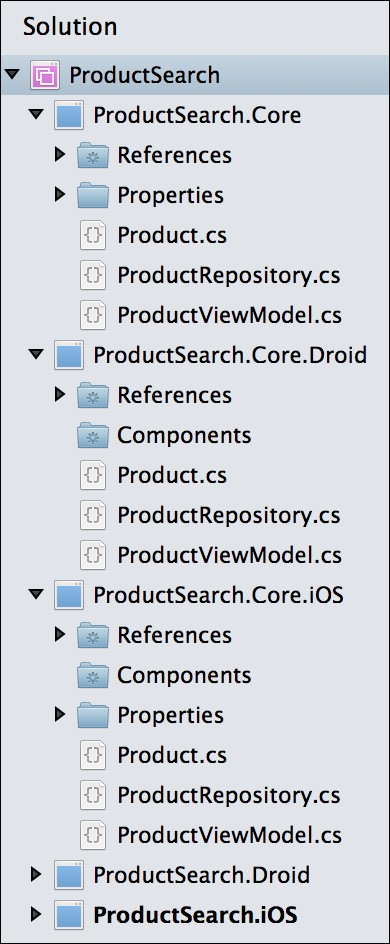The width and height of the screenshot is (390, 944).
Task: Expand Properties under ProductSearch.Core.iOS
Action: click(x=60, y=715)
